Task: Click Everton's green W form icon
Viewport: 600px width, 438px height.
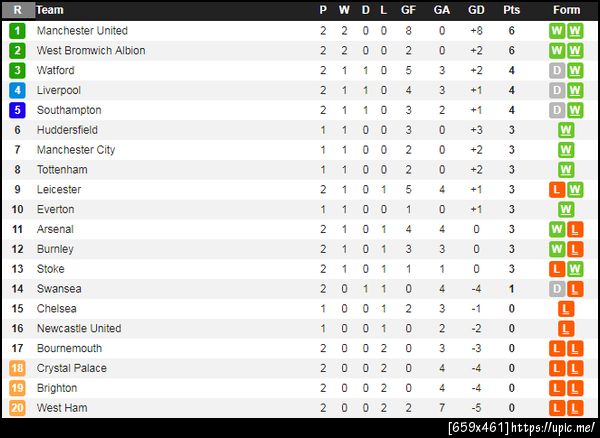Action: 566,209
